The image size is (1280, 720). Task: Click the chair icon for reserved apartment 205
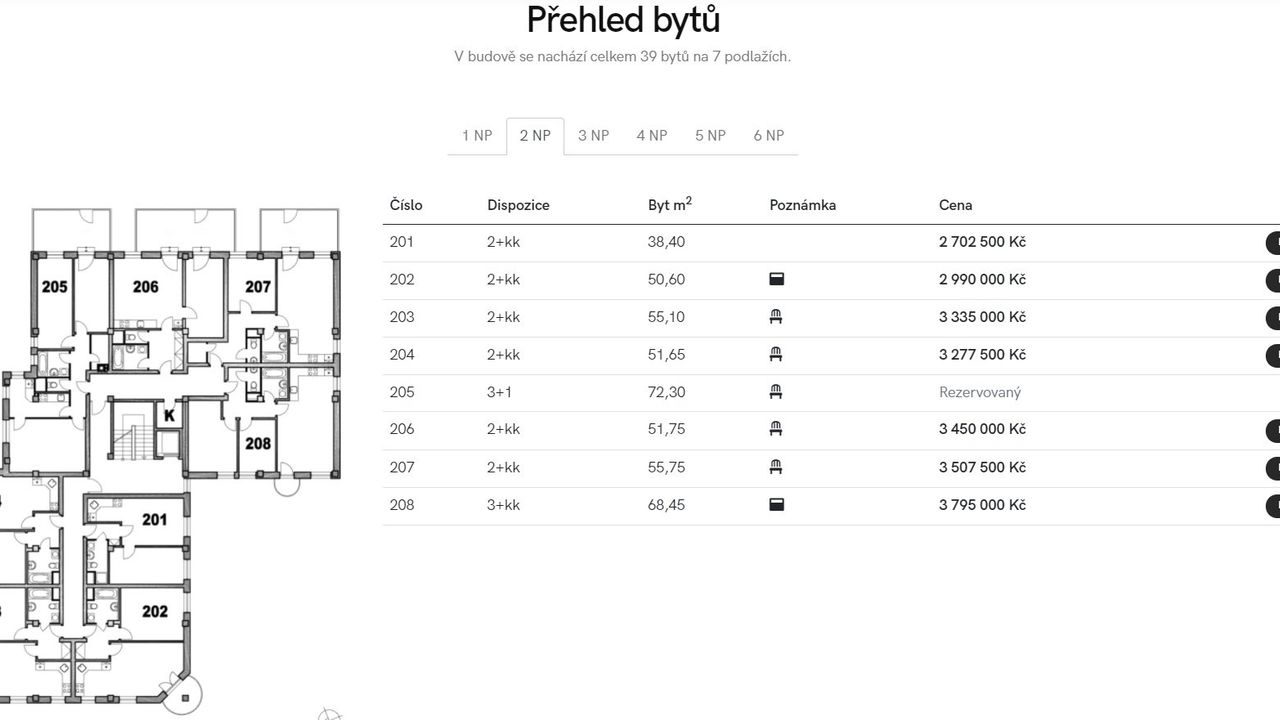[x=776, y=392]
